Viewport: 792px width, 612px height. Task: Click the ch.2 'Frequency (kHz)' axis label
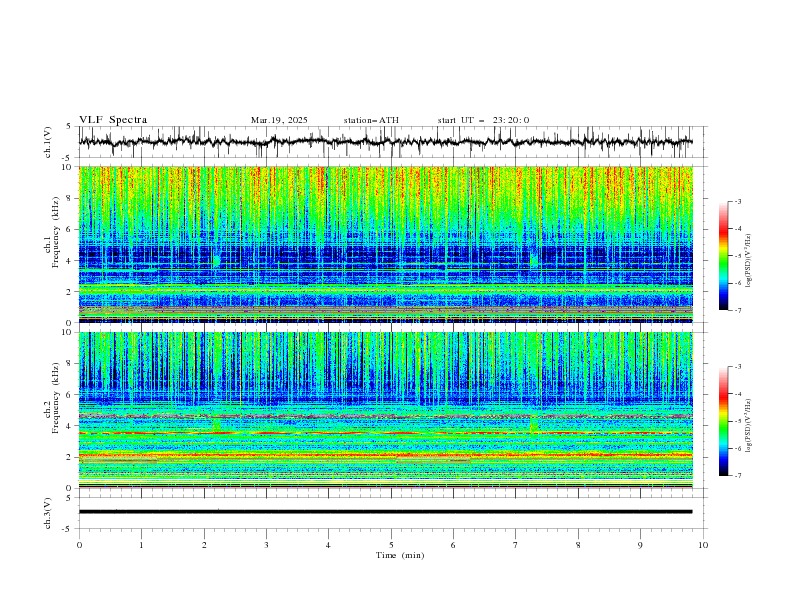[x=56, y=397]
